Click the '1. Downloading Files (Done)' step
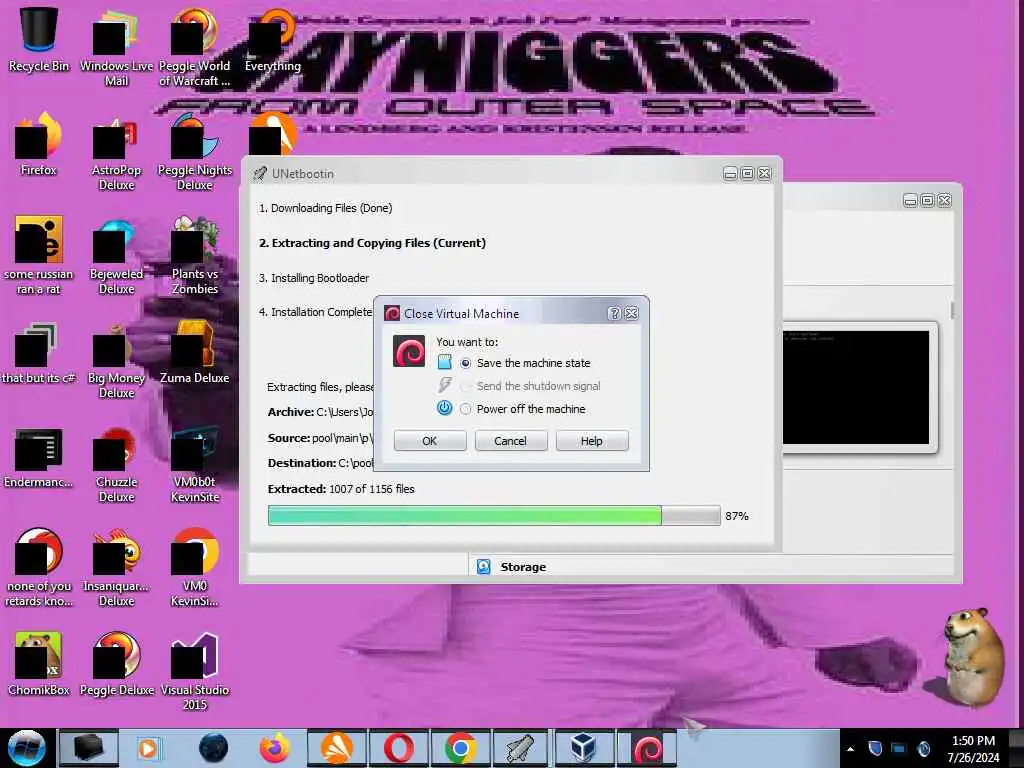 [x=325, y=208]
